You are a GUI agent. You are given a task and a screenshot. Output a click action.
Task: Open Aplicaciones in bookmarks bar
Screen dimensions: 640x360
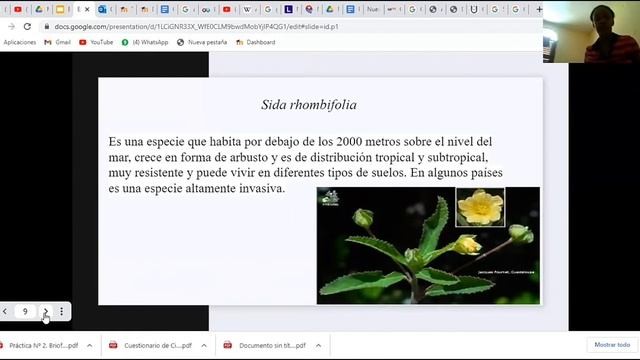coord(20,42)
